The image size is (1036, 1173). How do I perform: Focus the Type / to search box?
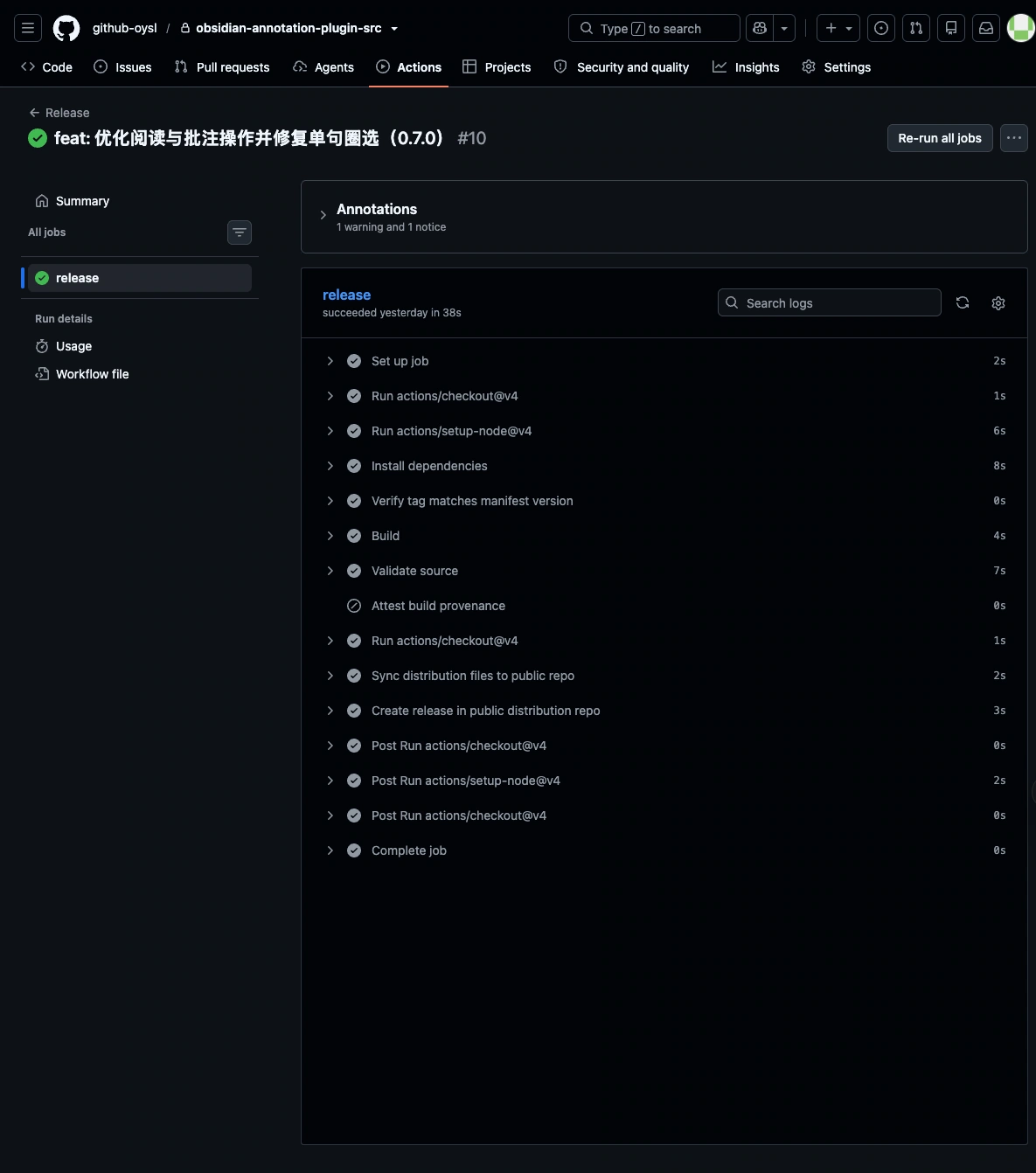654,28
